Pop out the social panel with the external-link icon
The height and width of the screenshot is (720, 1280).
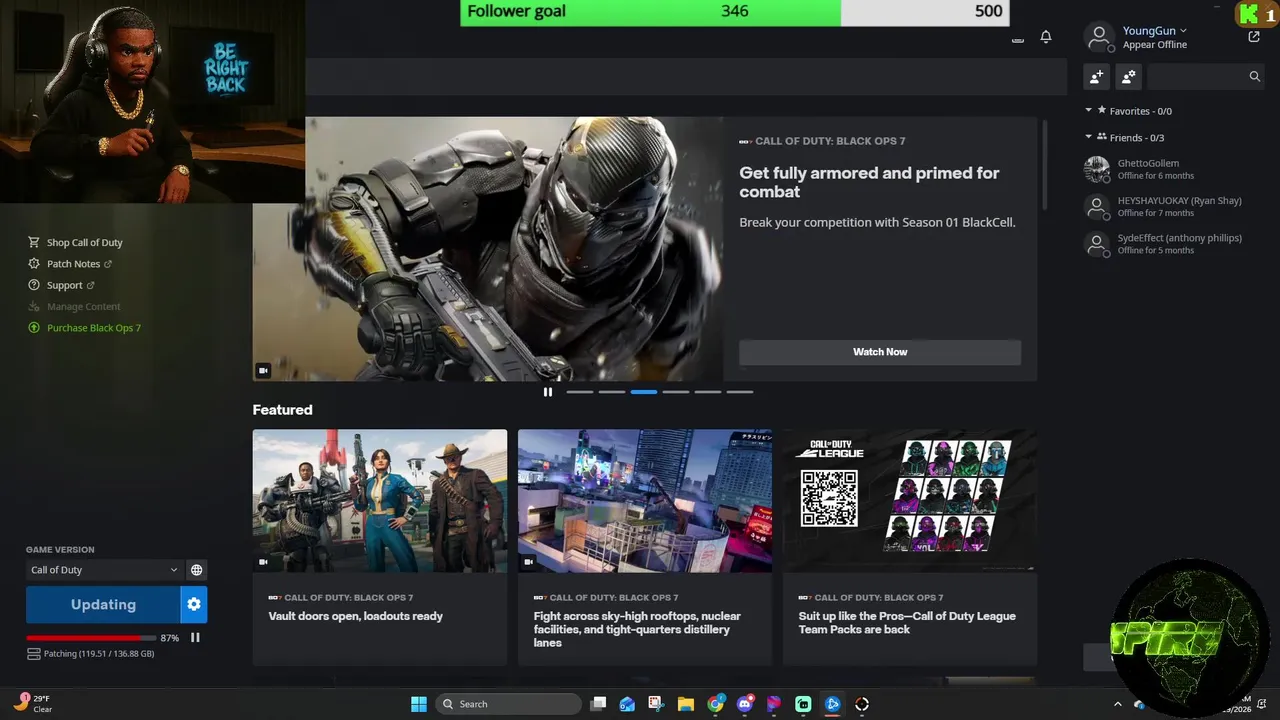1254,37
